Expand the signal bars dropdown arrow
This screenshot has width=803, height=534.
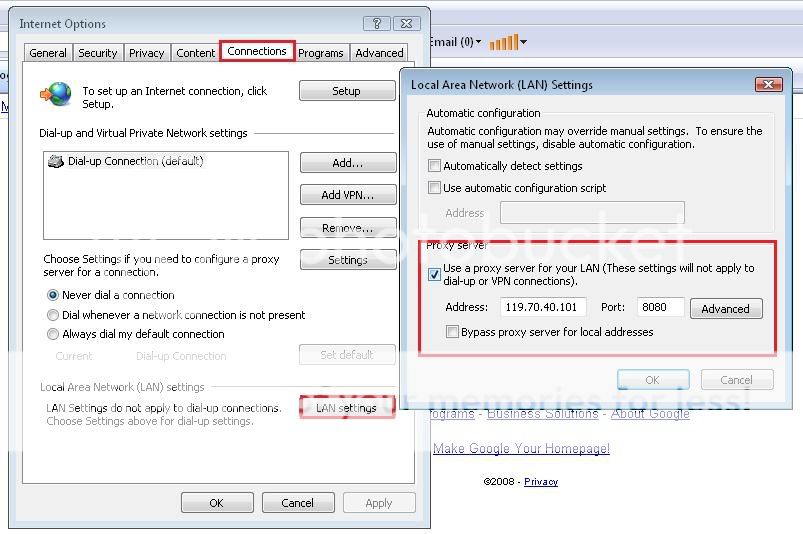(x=523, y=42)
